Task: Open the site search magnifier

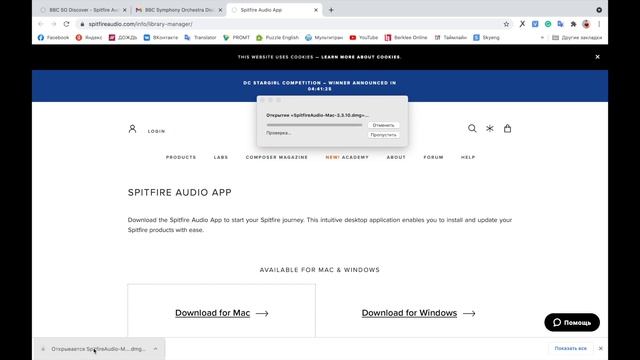Action: [472, 128]
